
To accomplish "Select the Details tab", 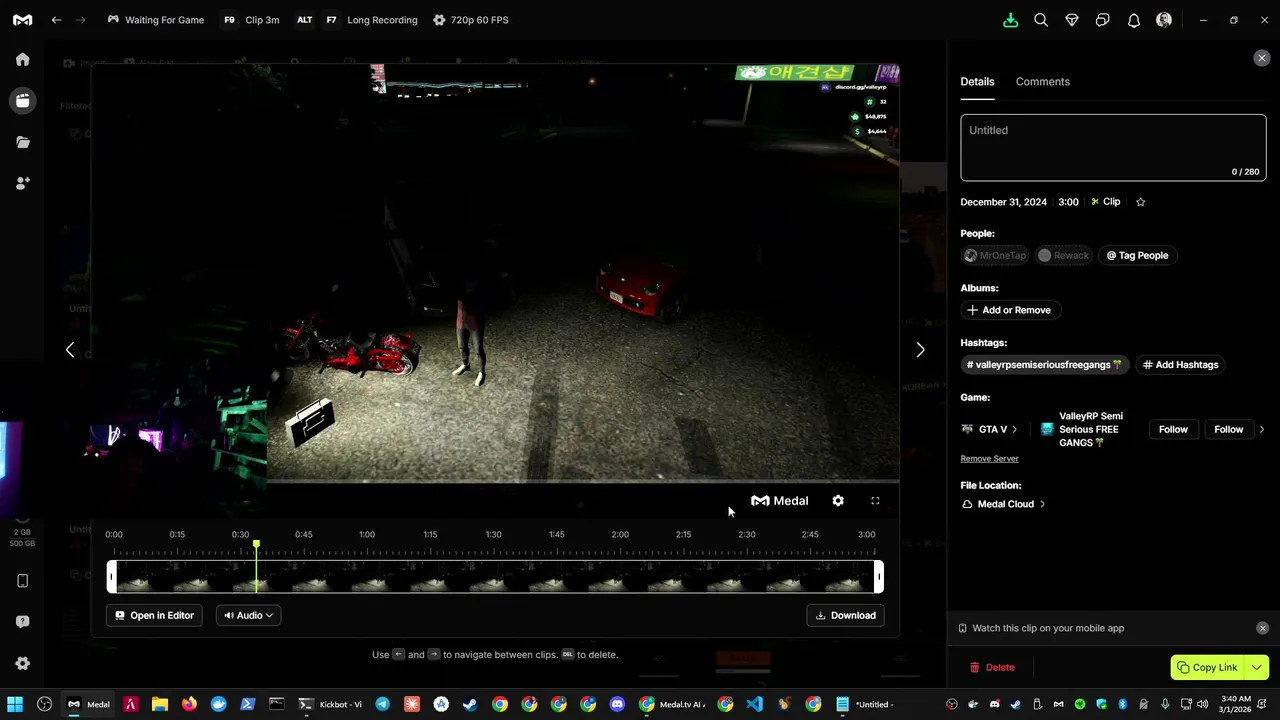I will 977,82.
